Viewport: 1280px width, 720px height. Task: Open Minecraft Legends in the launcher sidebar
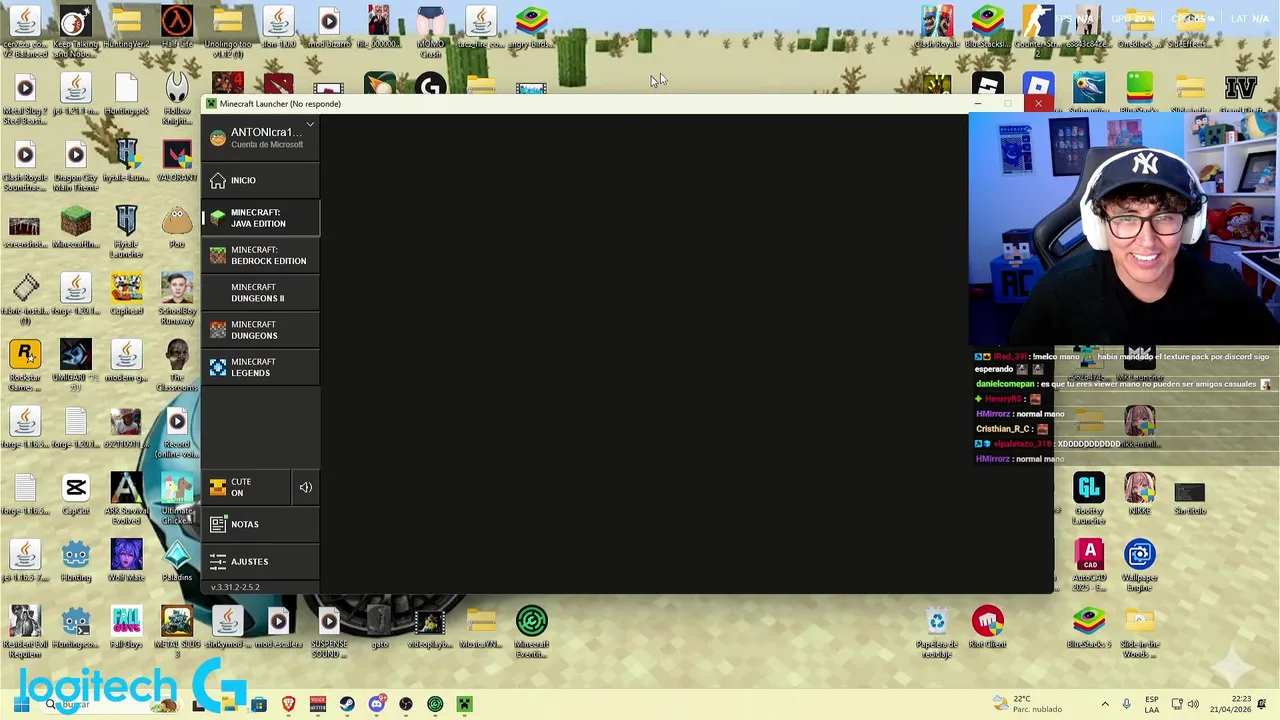(x=260, y=367)
